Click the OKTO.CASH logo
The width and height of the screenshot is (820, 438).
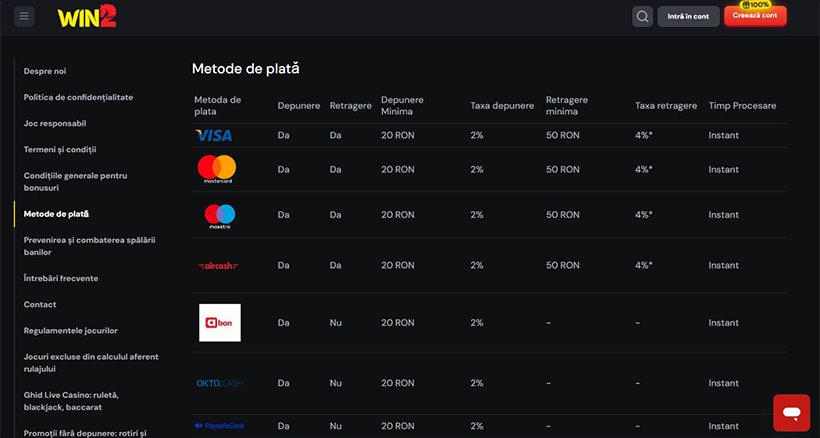click(219, 383)
